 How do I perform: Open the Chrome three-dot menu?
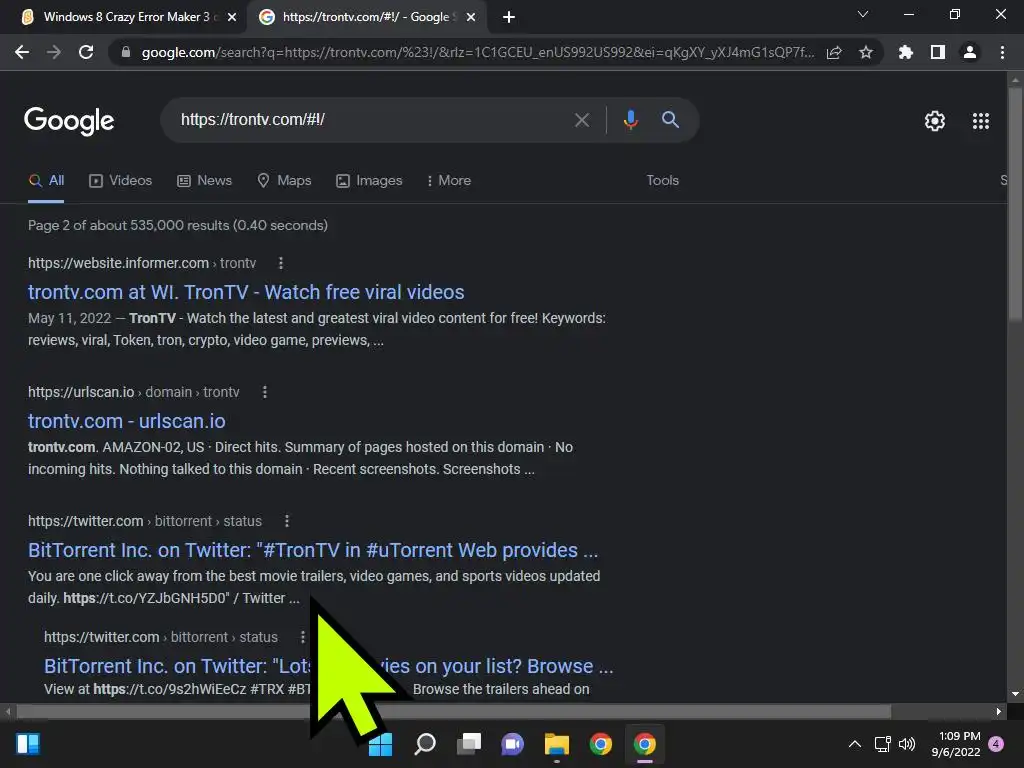(1002, 52)
